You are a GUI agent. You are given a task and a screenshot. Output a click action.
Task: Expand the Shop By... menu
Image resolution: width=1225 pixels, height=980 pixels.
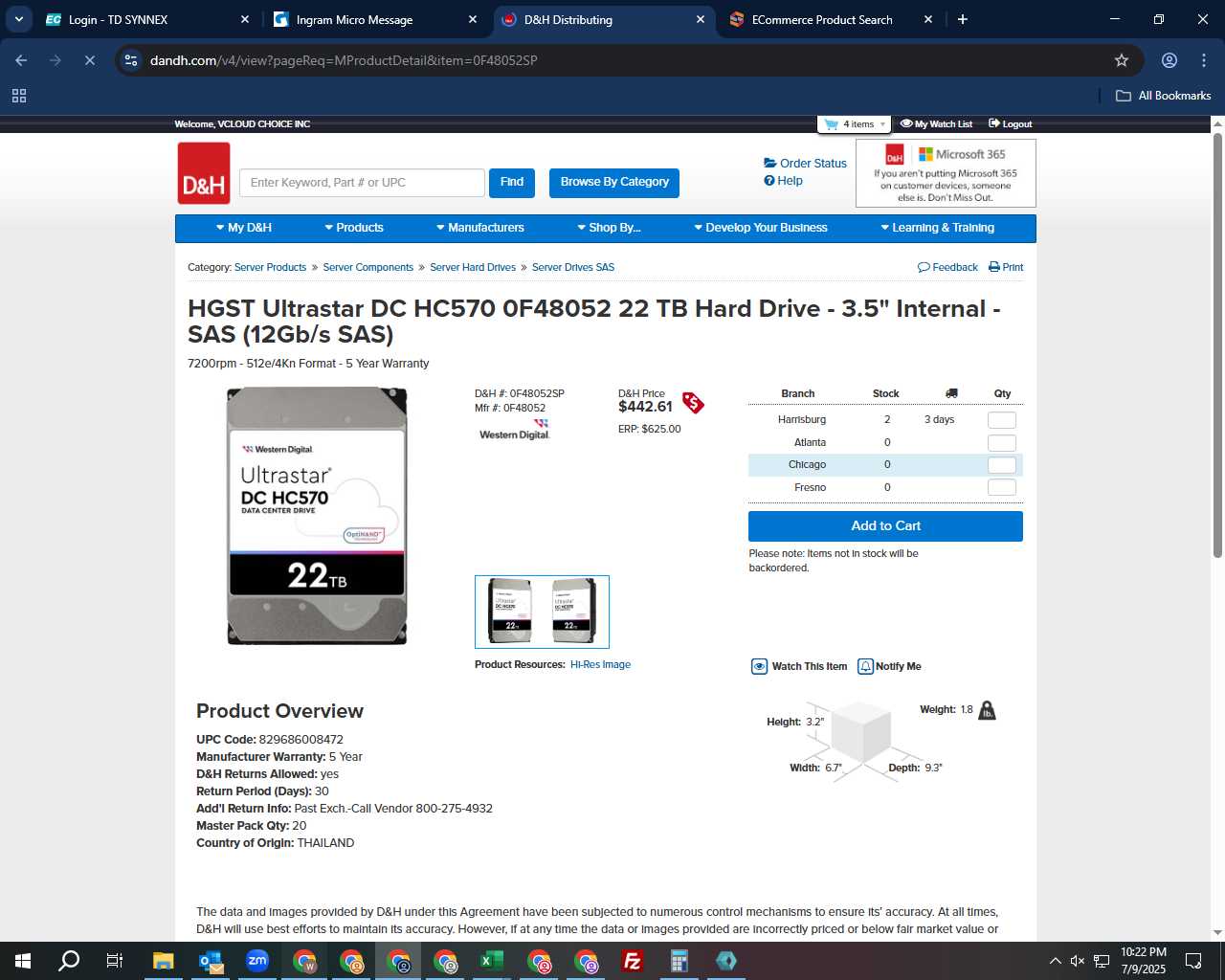click(609, 228)
